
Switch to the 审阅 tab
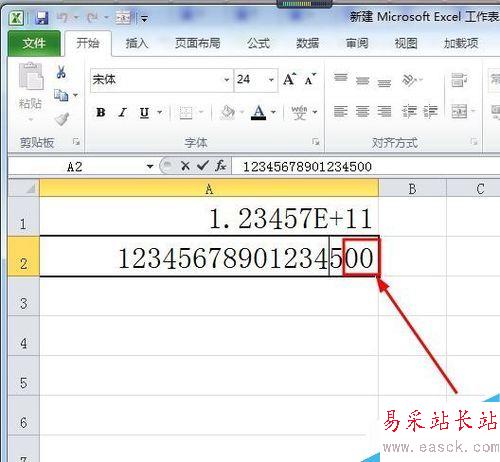(x=357, y=43)
